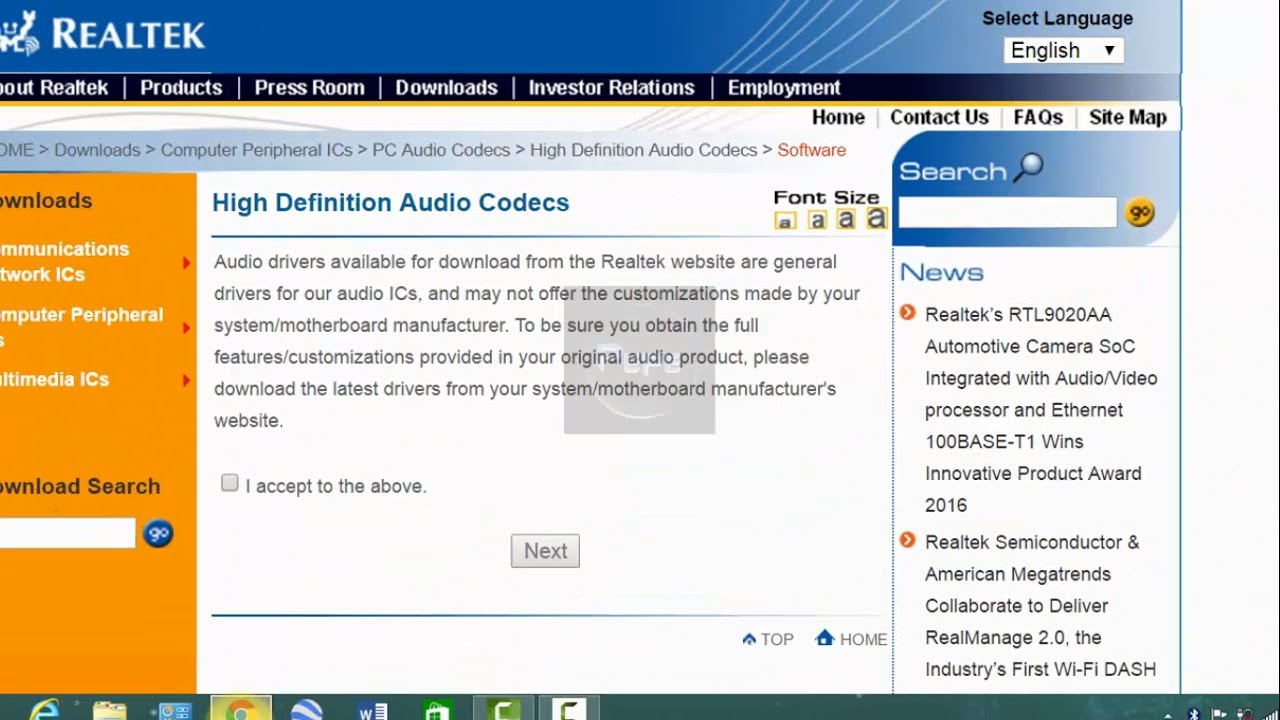Click the home house icon near HOME
This screenshot has height=720, width=1280.
[x=825, y=637]
